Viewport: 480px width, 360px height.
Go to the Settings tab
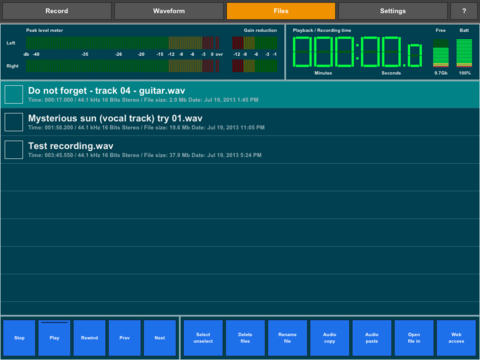click(x=393, y=11)
